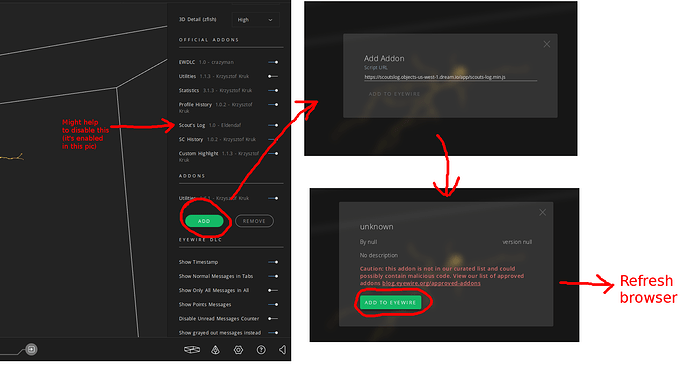Viewport: 690px width, 383px height.
Task: Click the EWDLC addon label
Action: [x=187, y=62]
